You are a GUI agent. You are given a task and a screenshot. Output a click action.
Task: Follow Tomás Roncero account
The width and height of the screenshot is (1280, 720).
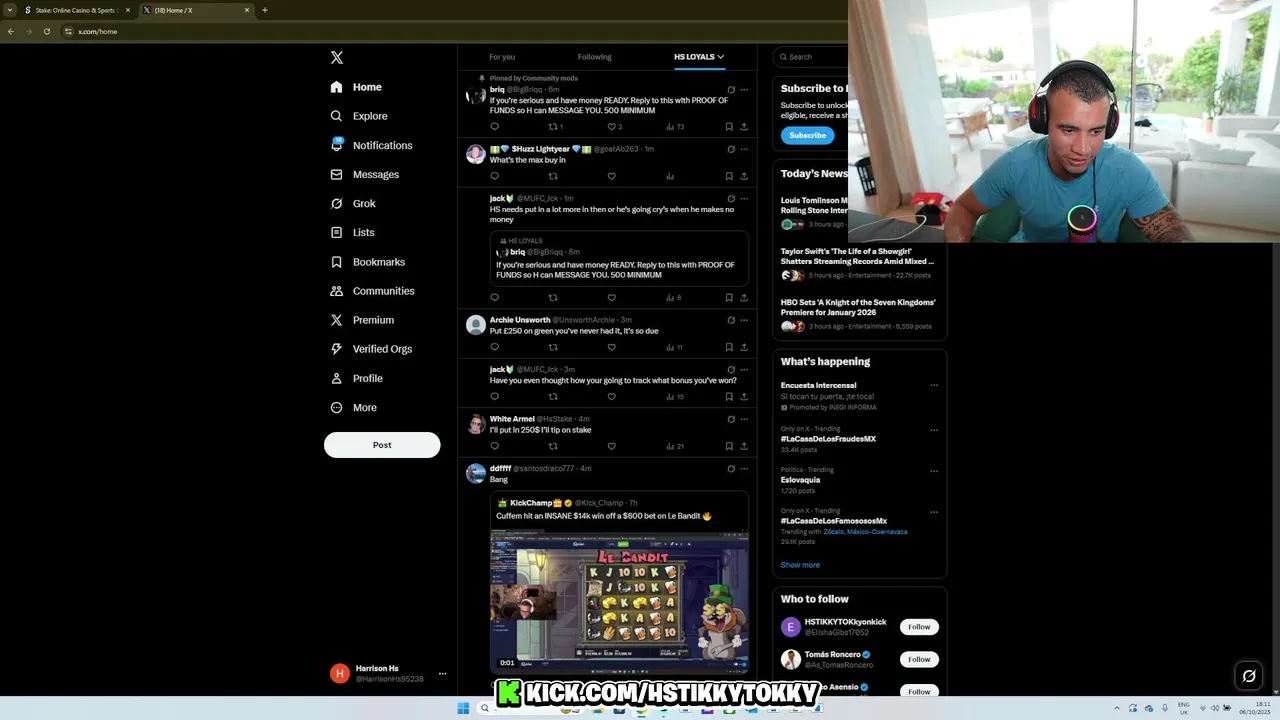pos(919,659)
